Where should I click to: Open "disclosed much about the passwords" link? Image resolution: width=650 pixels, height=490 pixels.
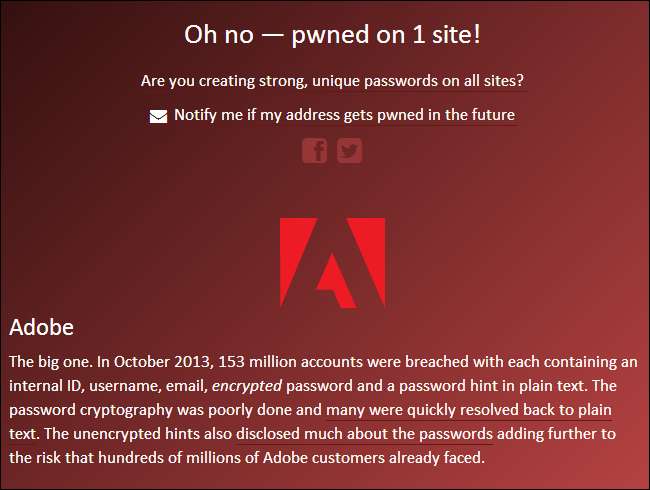(x=364, y=434)
